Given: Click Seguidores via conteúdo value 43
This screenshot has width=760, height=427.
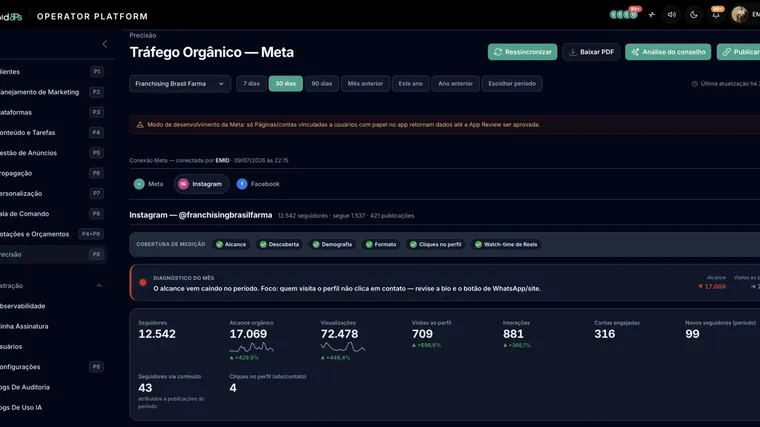Looking at the screenshot, I should tap(145, 388).
